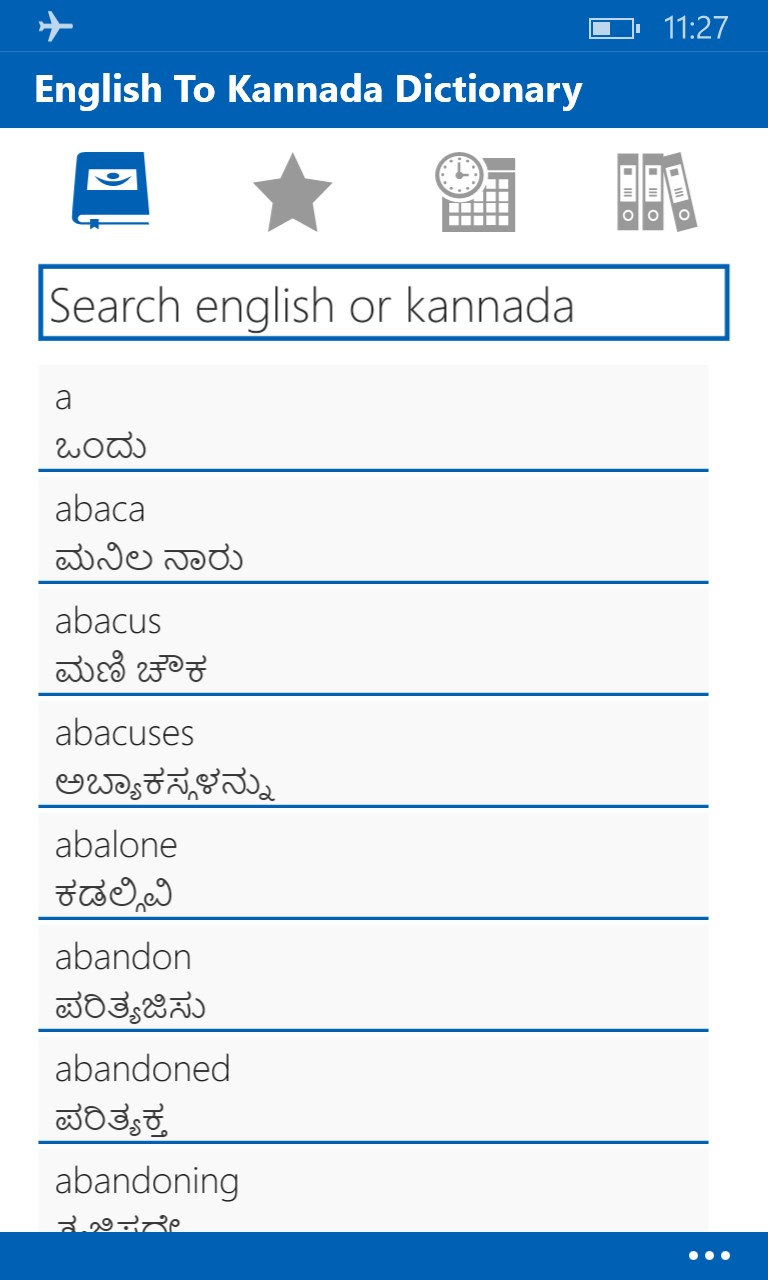Open the favorites star icon

pos(292,193)
